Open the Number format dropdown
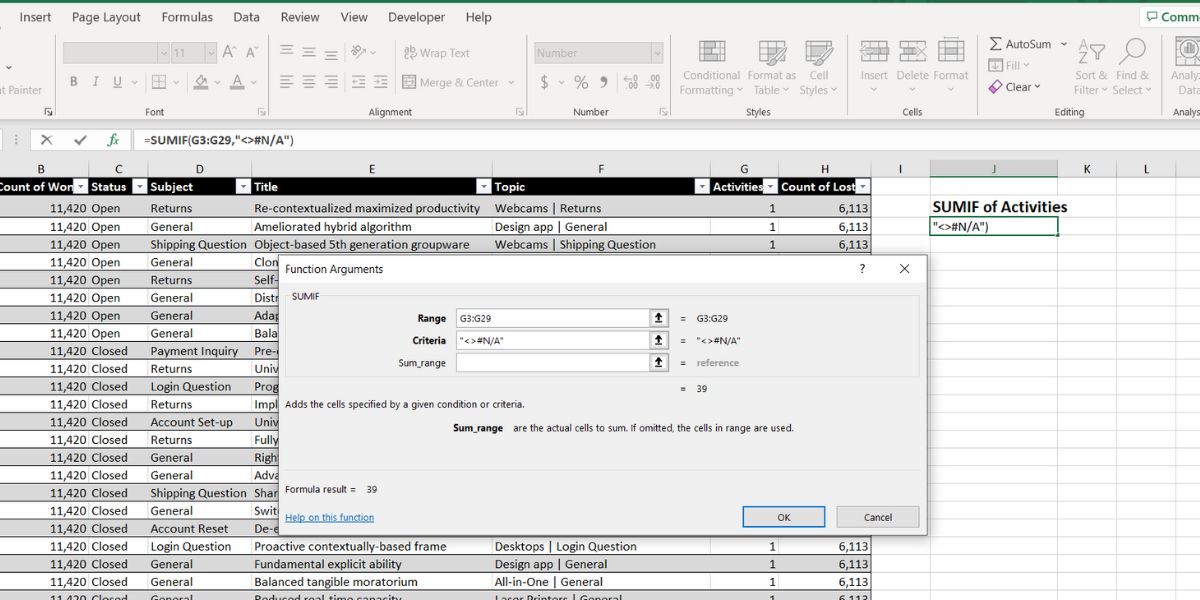Viewport: 1200px width, 600px height. pyautogui.click(x=657, y=53)
